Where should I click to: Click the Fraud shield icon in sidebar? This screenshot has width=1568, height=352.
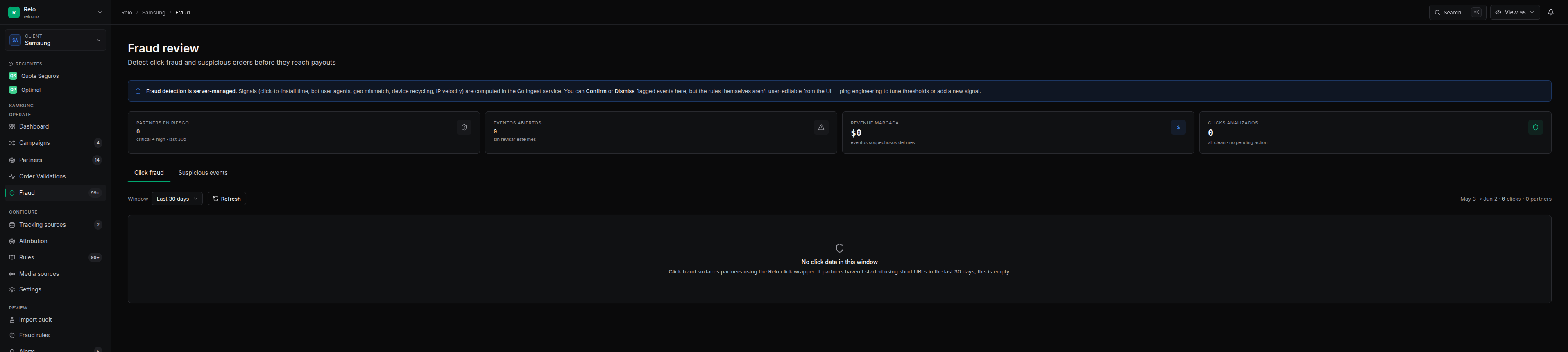point(11,193)
